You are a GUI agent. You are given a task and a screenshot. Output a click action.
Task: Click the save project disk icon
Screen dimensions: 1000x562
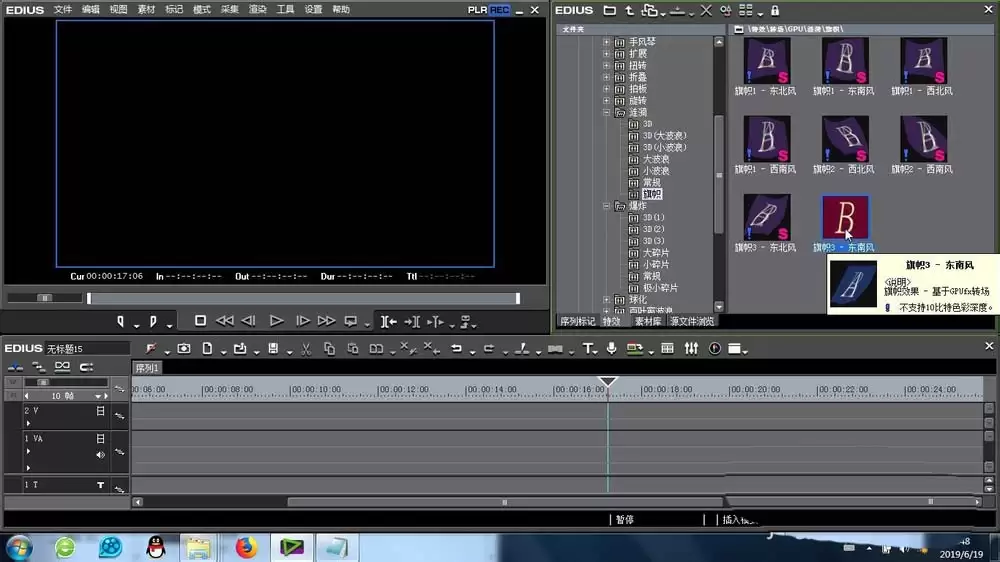[x=273, y=348]
